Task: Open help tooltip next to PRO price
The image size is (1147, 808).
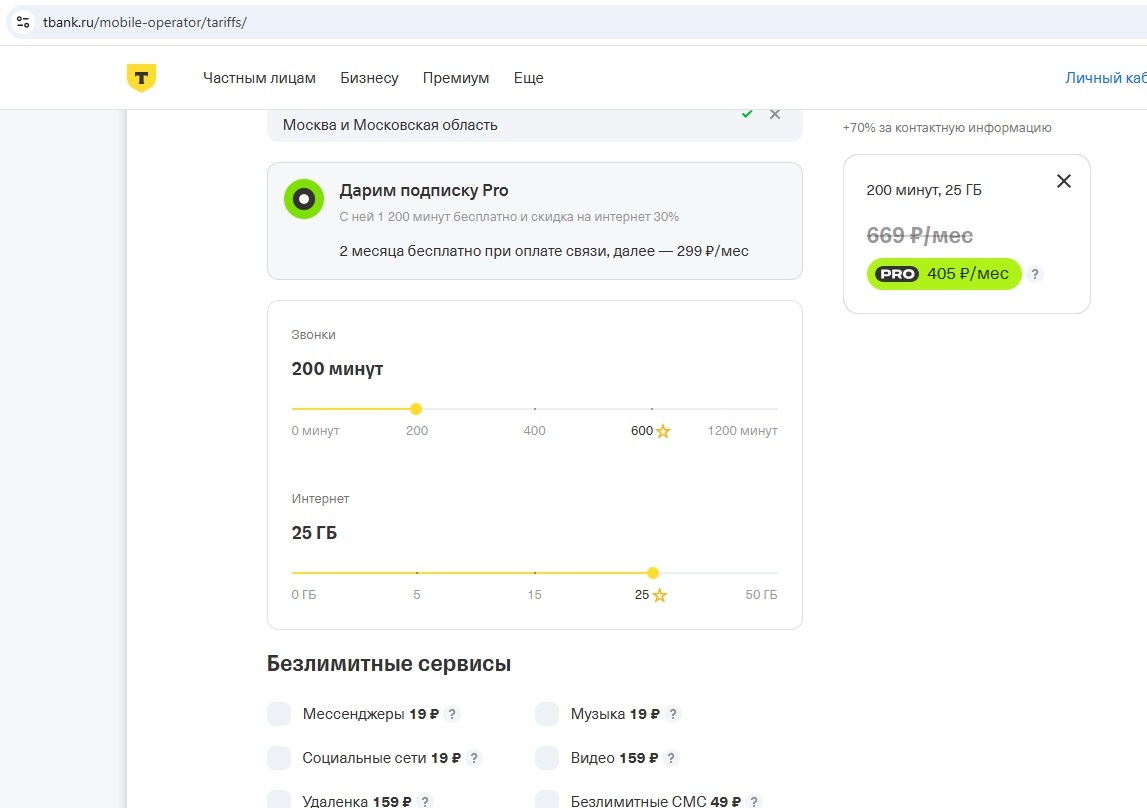Action: [1035, 274]
